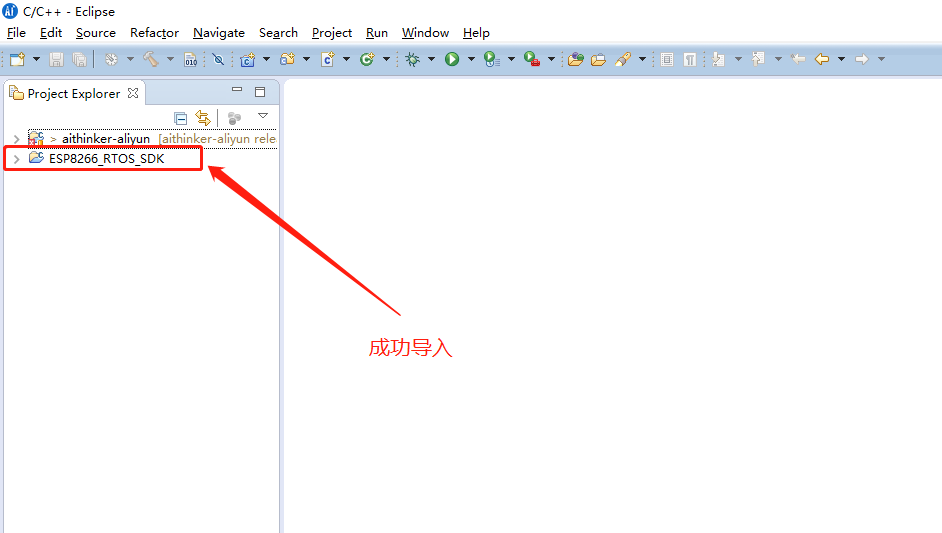Click the Skip All Breakpoints icon

(219, 59)
